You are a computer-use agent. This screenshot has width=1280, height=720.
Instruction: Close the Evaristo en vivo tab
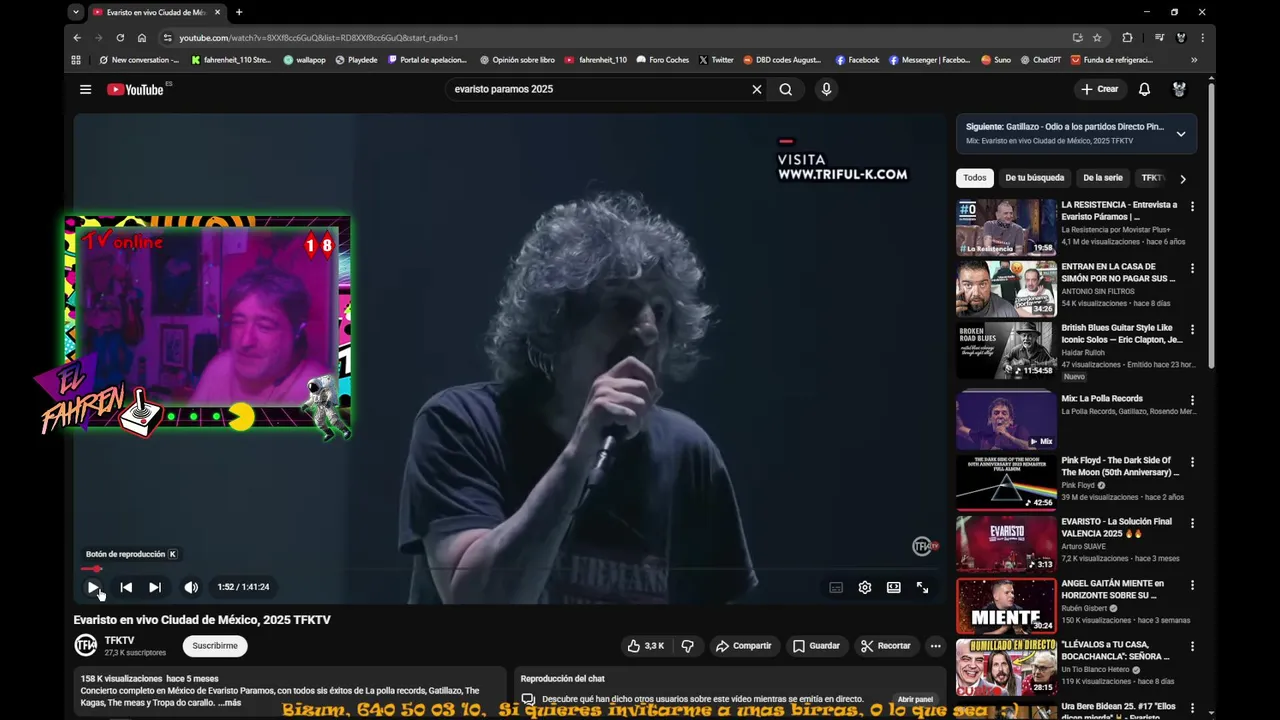217,12
